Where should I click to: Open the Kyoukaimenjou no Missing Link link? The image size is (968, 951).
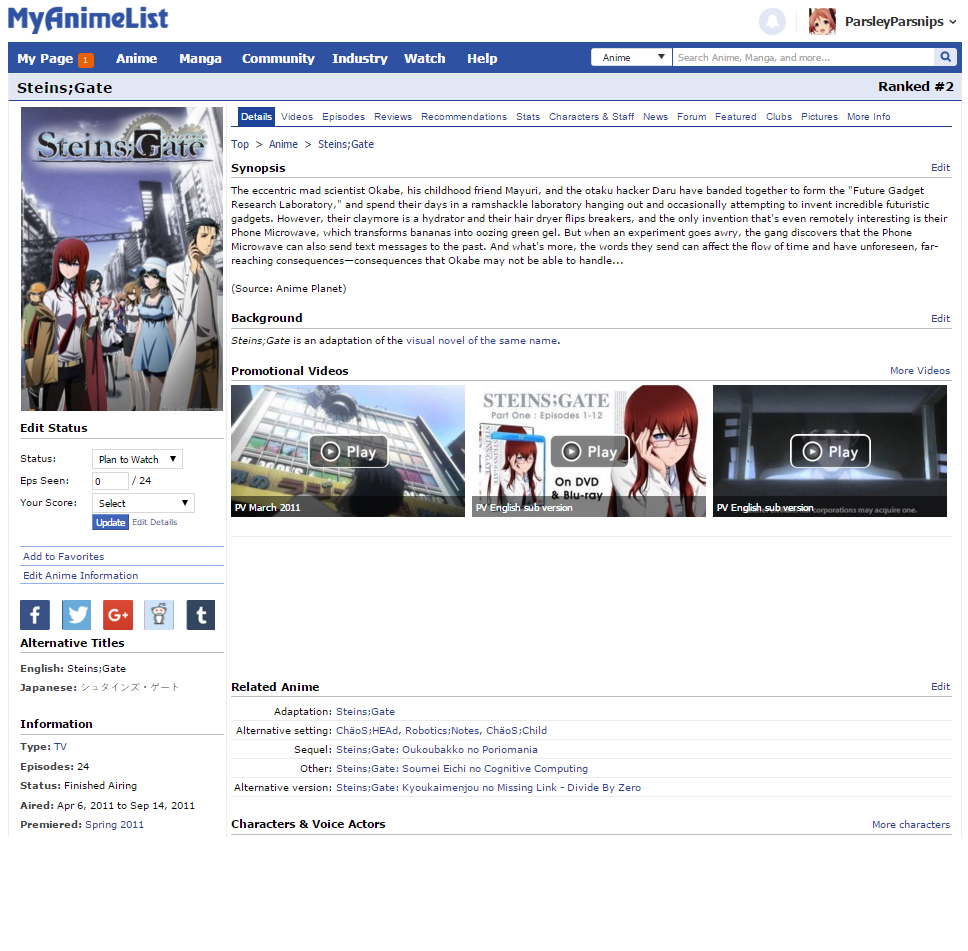tap(488, 788)
